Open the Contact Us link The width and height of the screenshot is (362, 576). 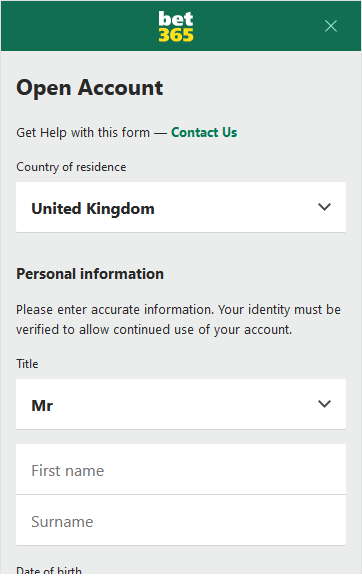point(204,132)
